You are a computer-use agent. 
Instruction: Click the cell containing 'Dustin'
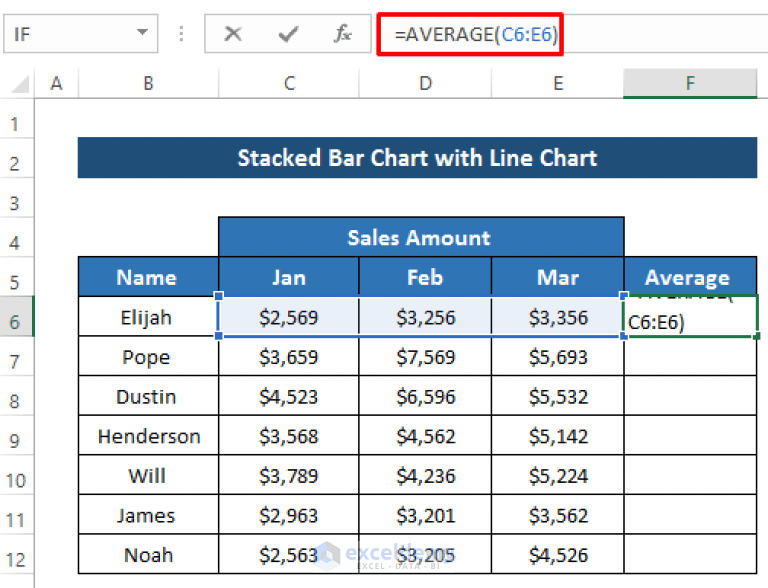click(148, 396)
